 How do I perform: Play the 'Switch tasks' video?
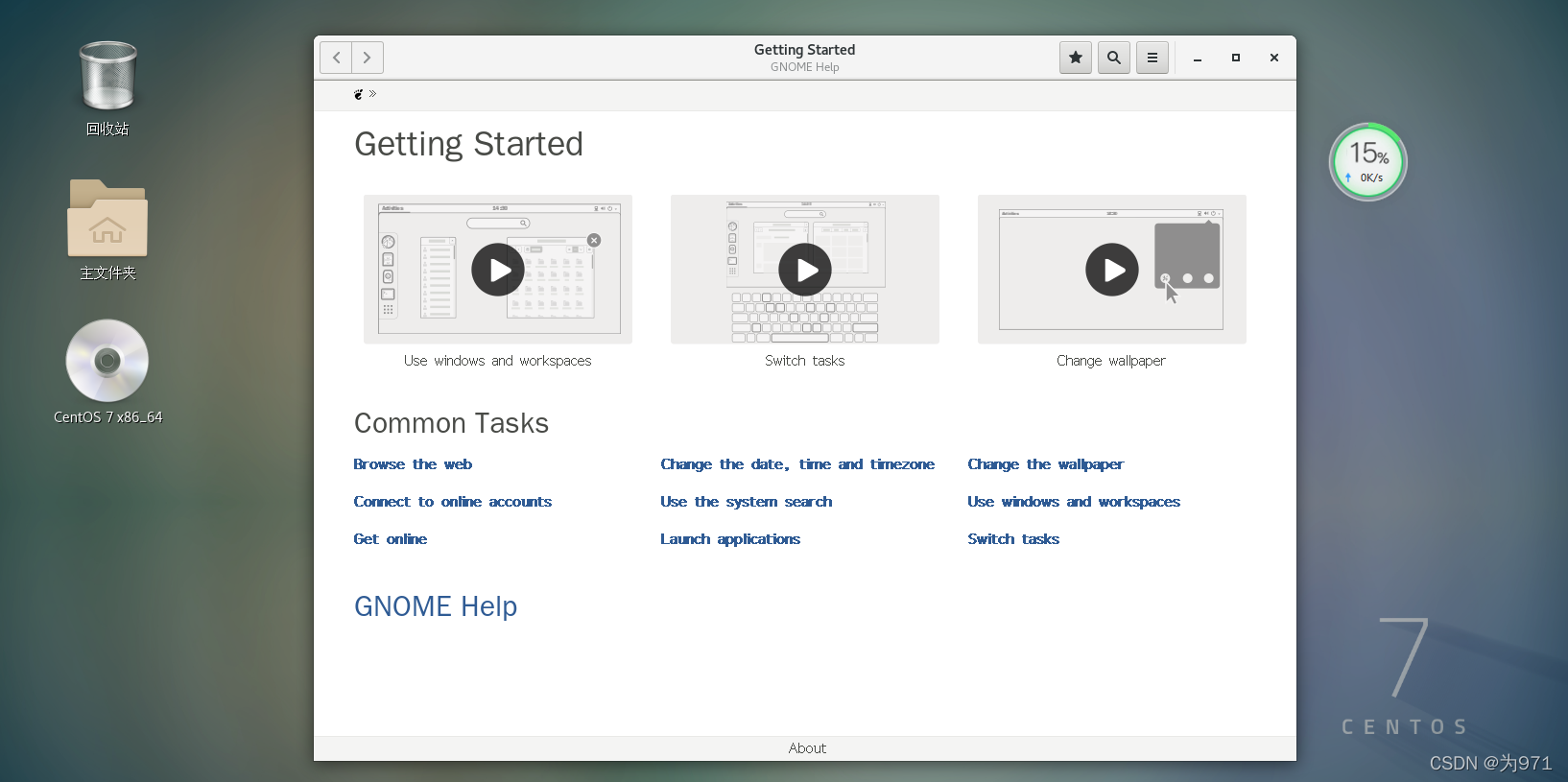pyautogui.click(x=805, y=270)
